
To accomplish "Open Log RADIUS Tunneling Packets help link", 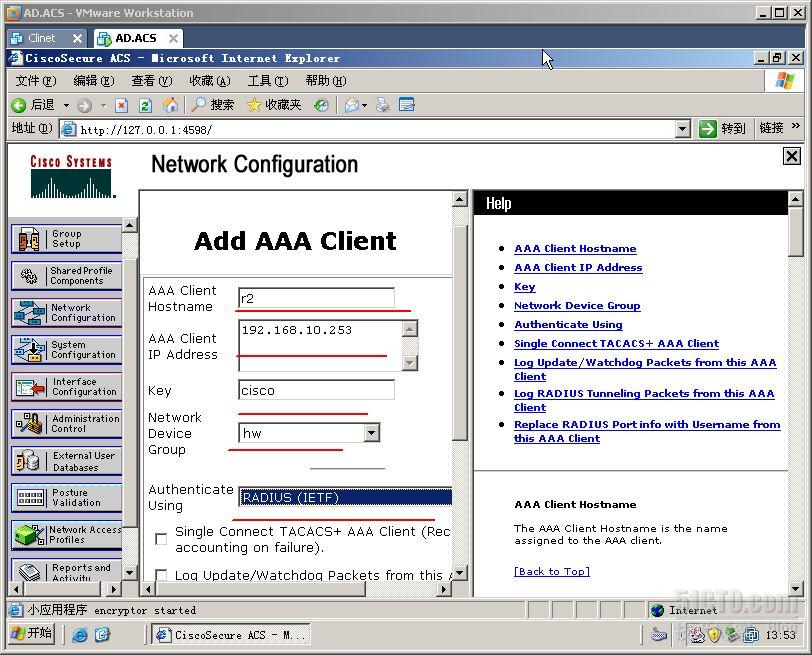I will pos(644,400).
